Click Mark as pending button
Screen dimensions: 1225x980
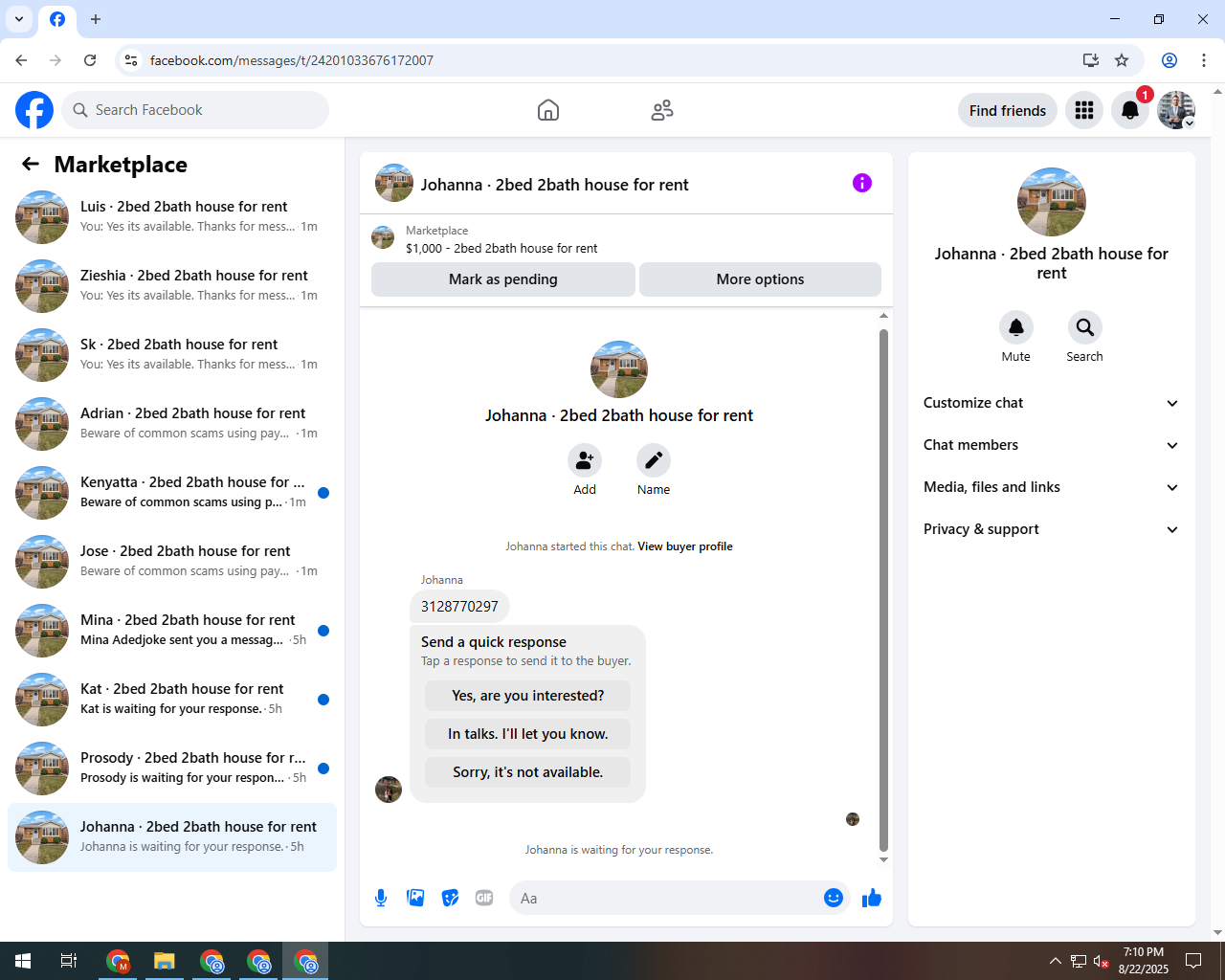click(503, 279)
